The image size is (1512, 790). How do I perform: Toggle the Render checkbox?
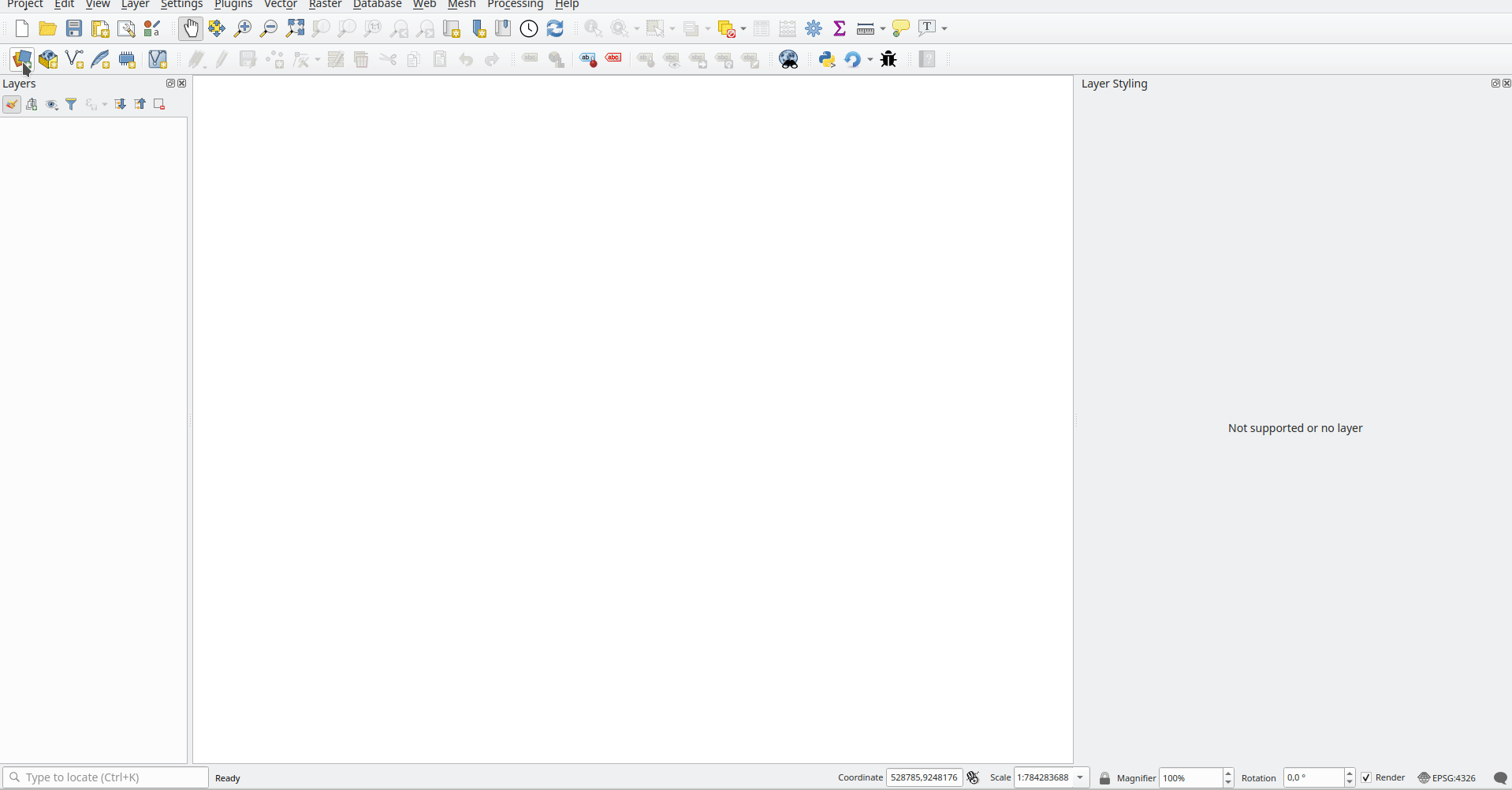(x=1366, y=777)
